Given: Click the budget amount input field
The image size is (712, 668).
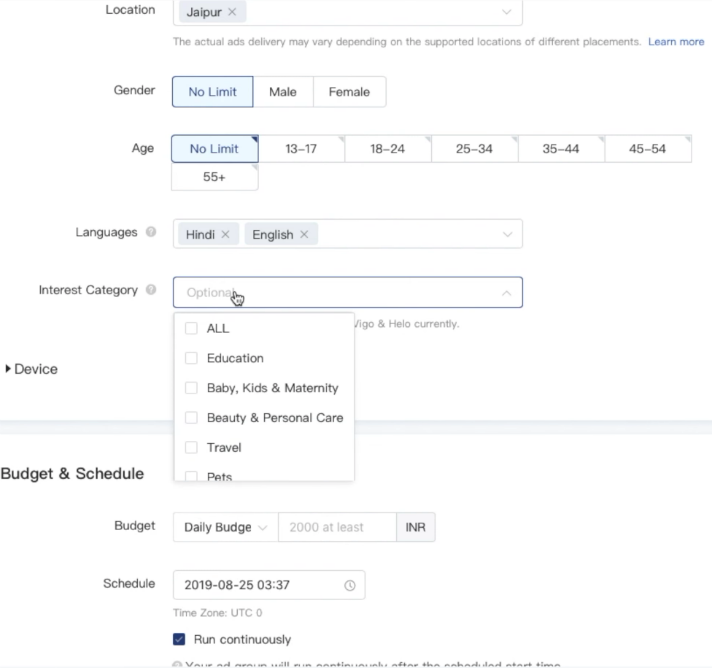Looking at the screenshot, I should click(x=336, y=527).
